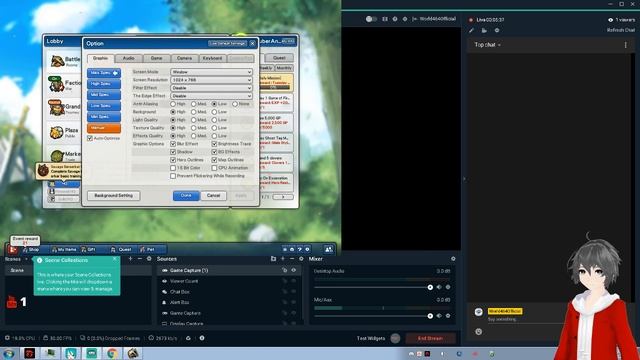The width and height of the screenshot is (640, 360).
Task: Open the Sources panel settings gear
Action: coord(301,259)
